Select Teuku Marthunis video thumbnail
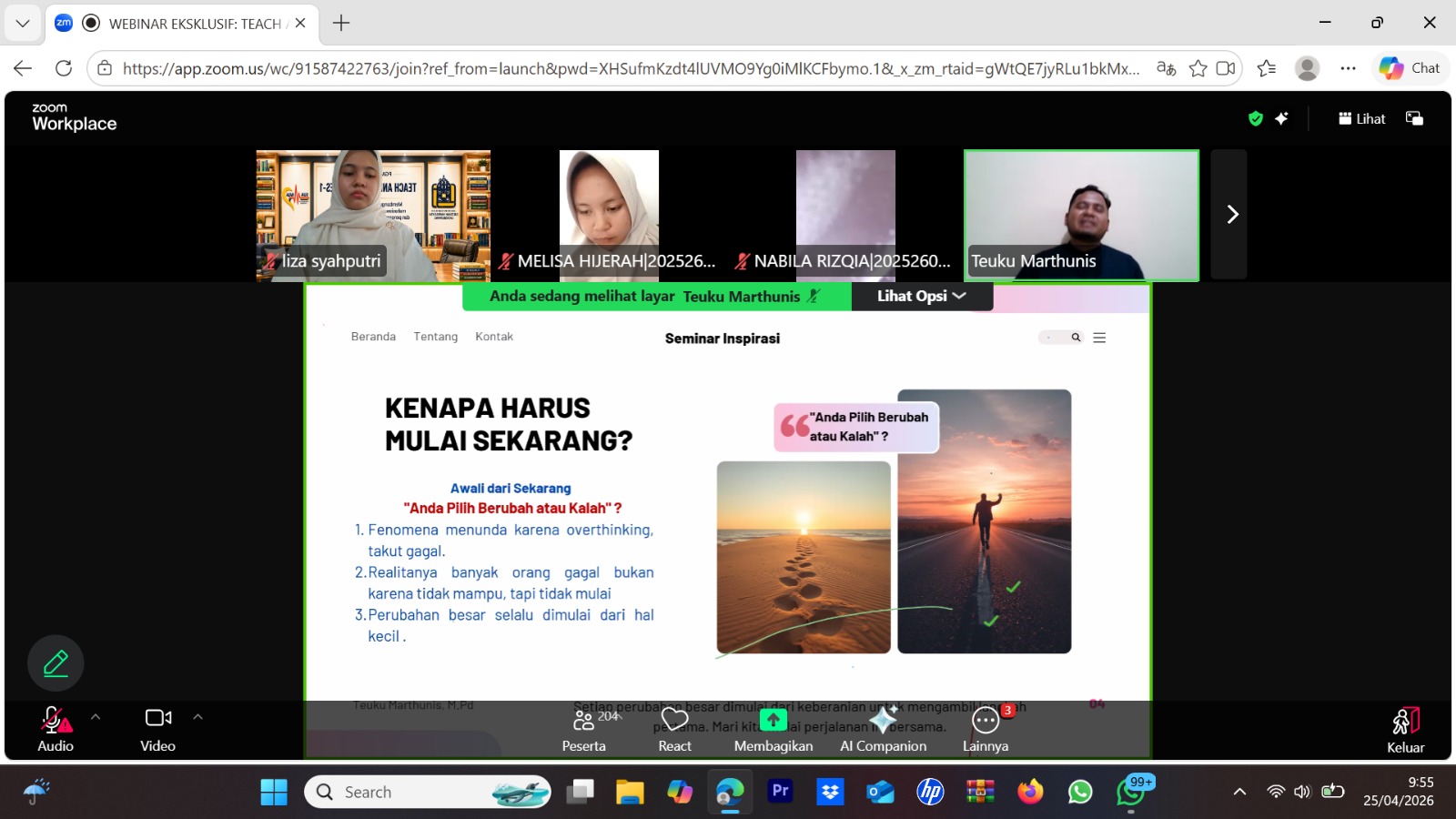 click(1081, 215)
